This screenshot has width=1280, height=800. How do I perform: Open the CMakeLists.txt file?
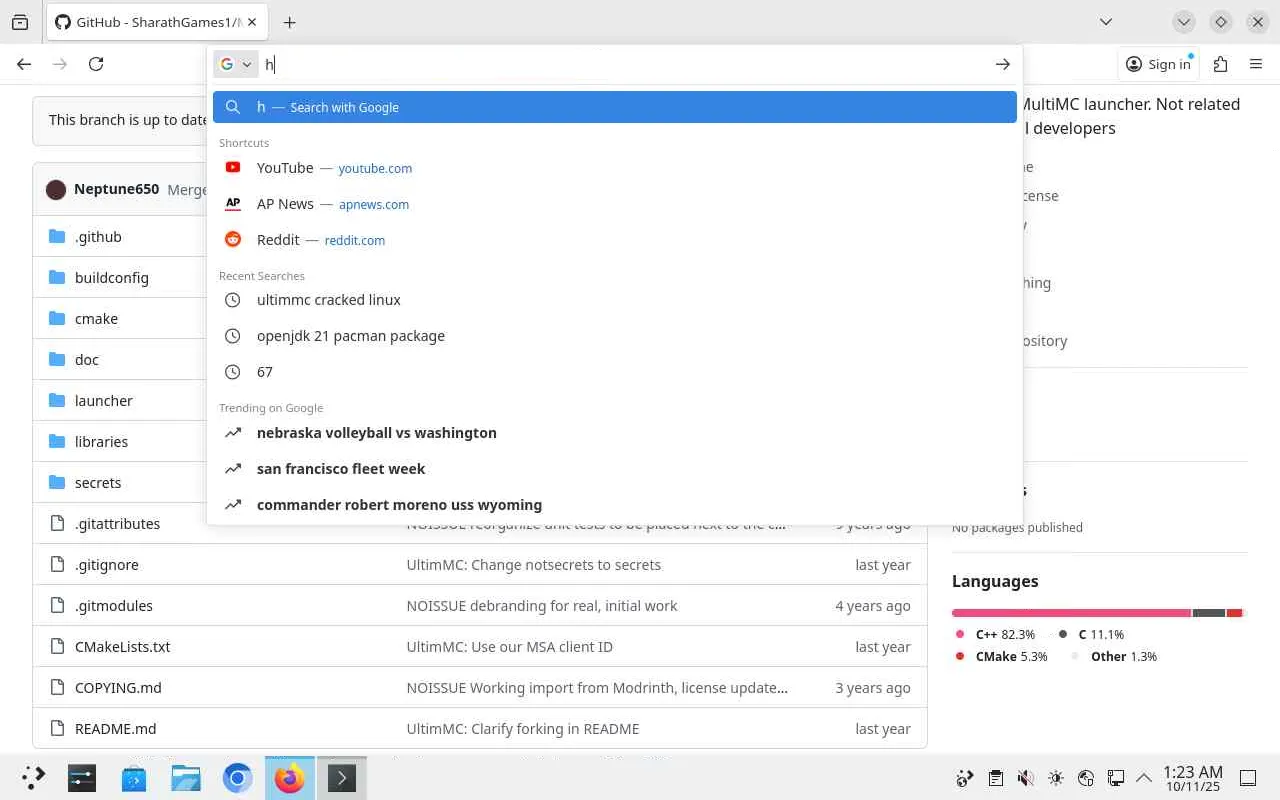click(123, 647)
